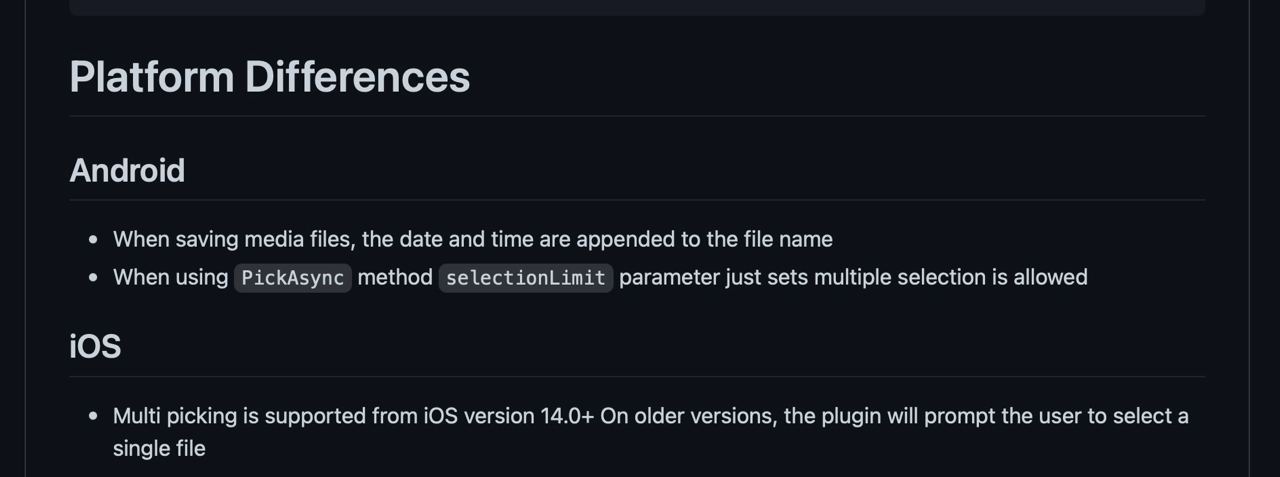This screenshot has height=477, width=1280.
Task: Click the iOS section heading
Action: [95, 346]
